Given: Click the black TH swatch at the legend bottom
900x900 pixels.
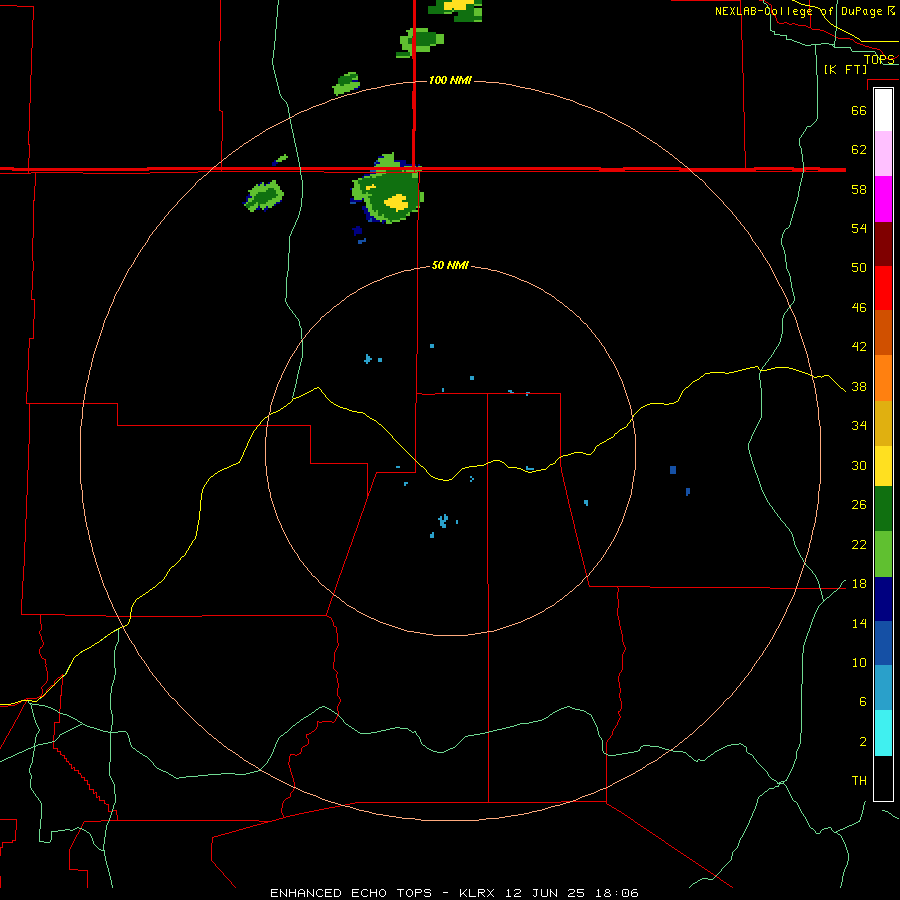Looking at the screenshot, I should point(883,778).
